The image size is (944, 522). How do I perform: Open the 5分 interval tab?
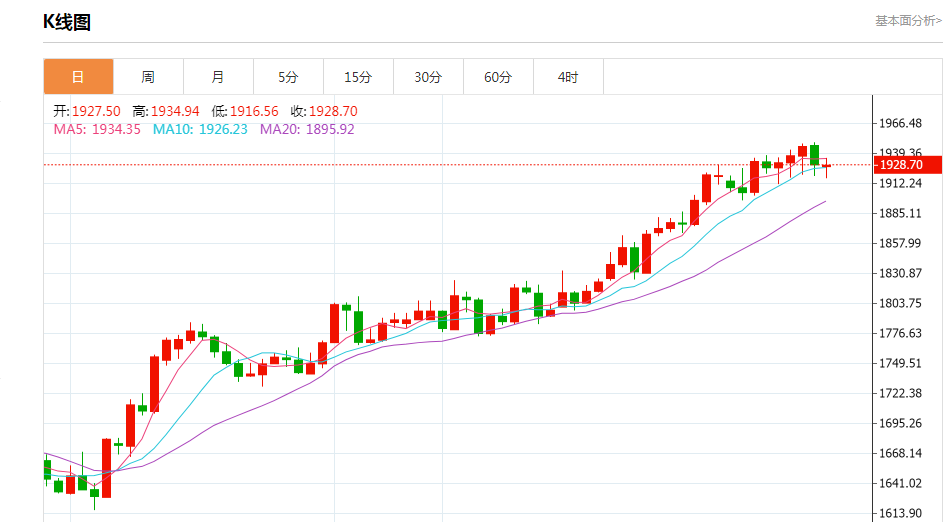pyautogui.click(x=288, y=77)
